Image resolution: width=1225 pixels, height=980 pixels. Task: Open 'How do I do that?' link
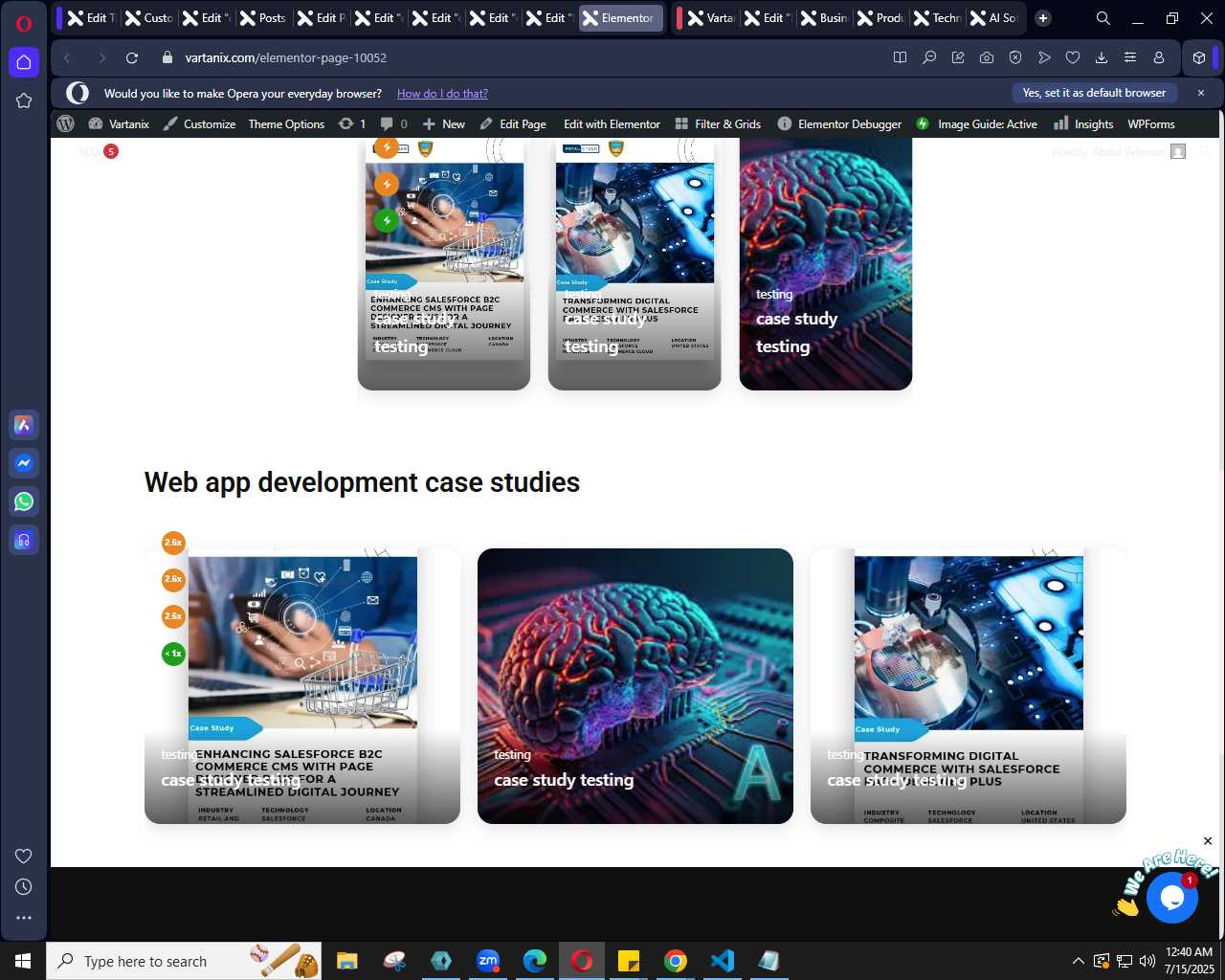pyautogui.click(x=442, y=94)
